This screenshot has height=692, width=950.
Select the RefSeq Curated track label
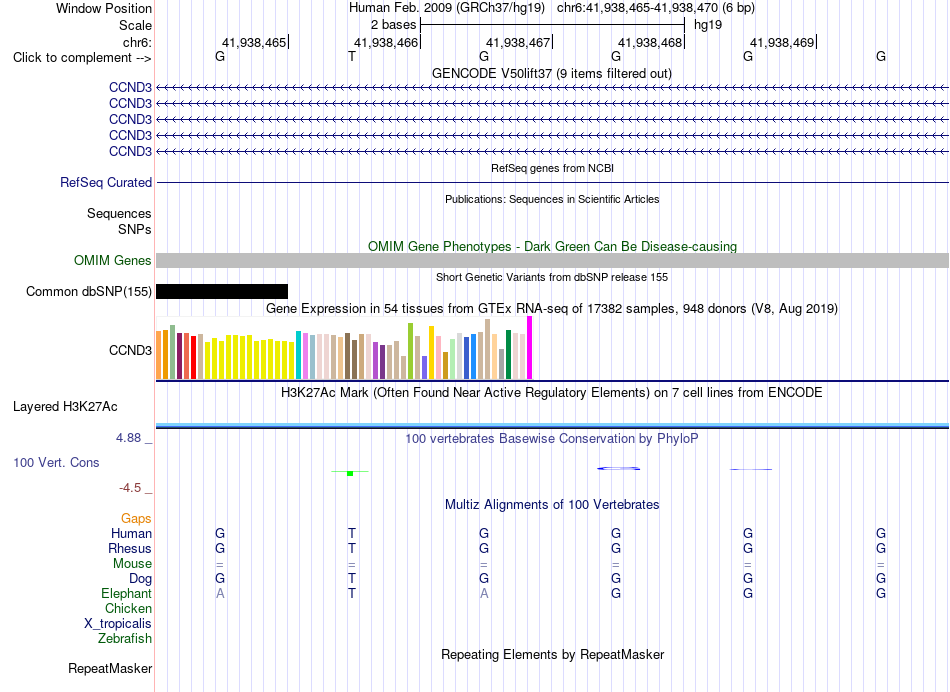click(105, 182)
